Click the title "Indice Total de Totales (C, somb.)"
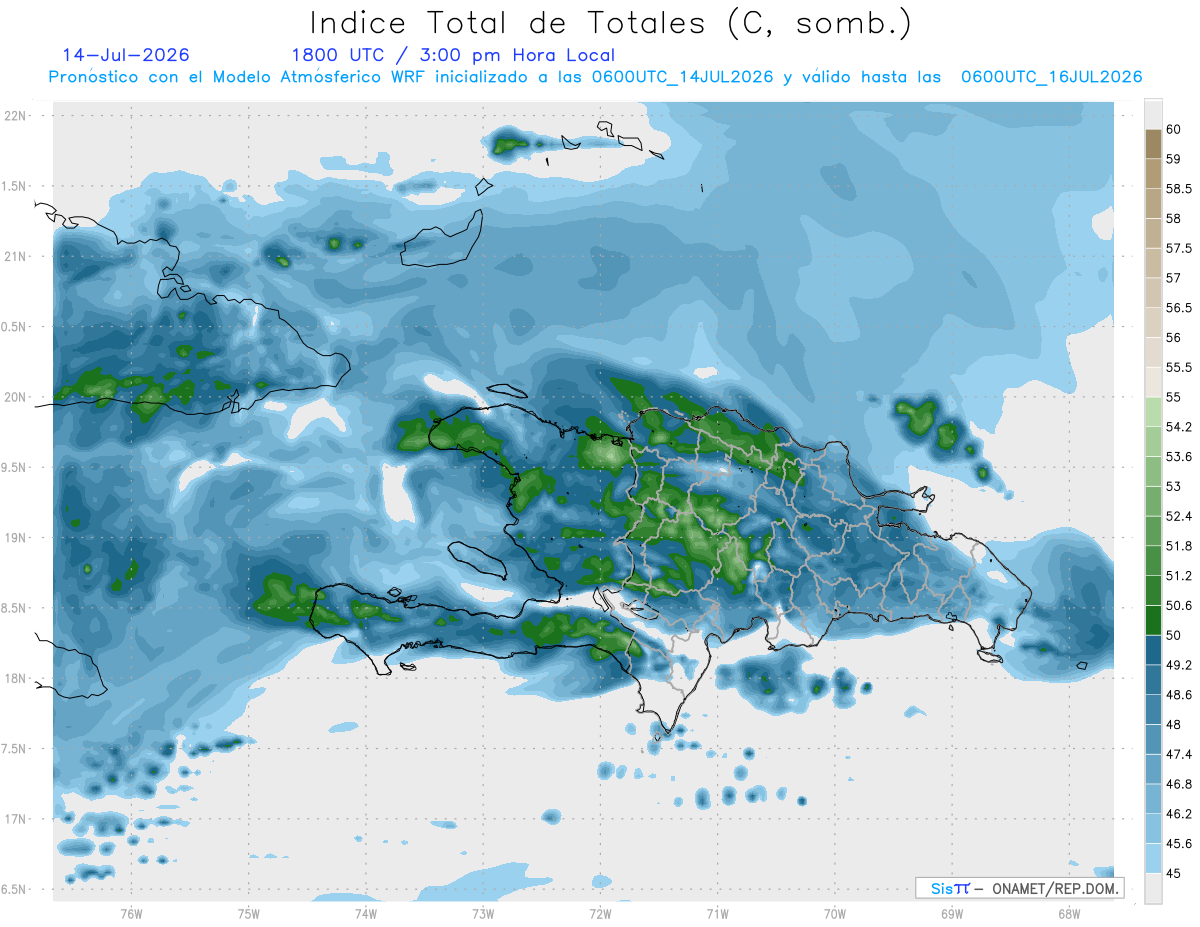1200x927 pixels. point(610,23)
